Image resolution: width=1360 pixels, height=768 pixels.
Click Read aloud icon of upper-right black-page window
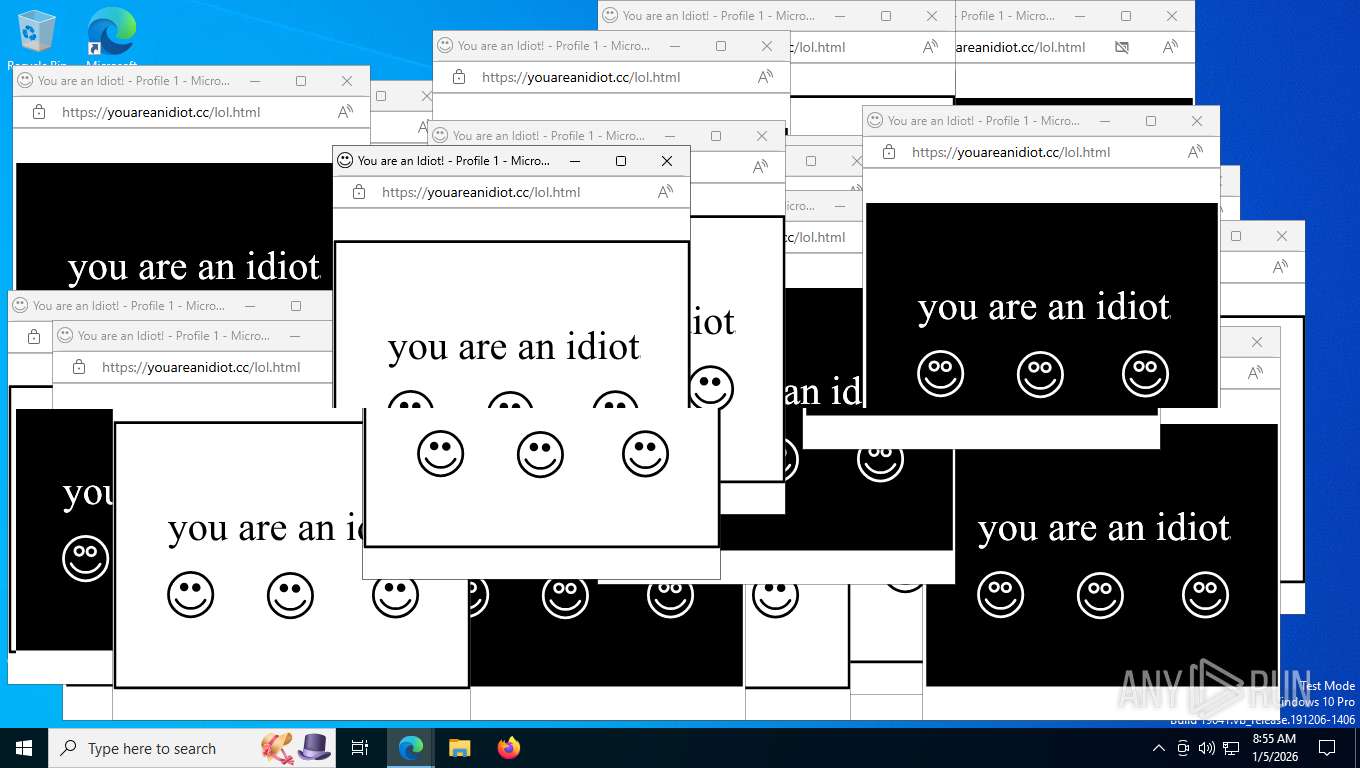tap(1196, 152)
